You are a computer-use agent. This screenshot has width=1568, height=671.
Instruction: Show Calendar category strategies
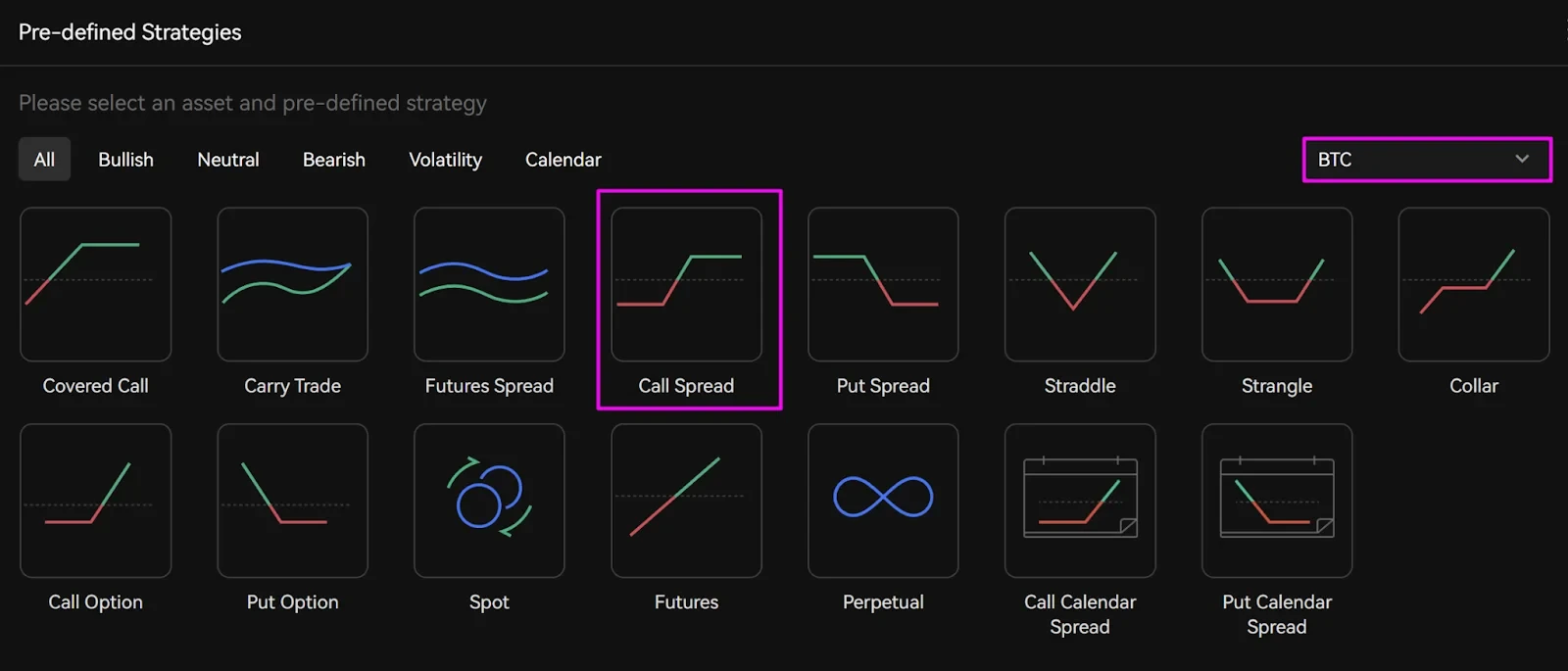pos(563,160)
